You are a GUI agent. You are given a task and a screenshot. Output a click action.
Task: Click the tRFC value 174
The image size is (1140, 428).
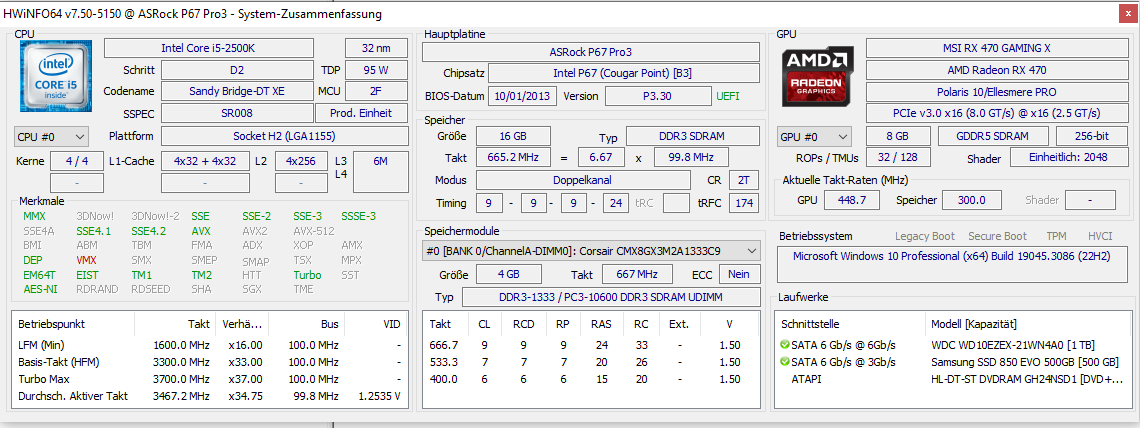pos(743,203)
